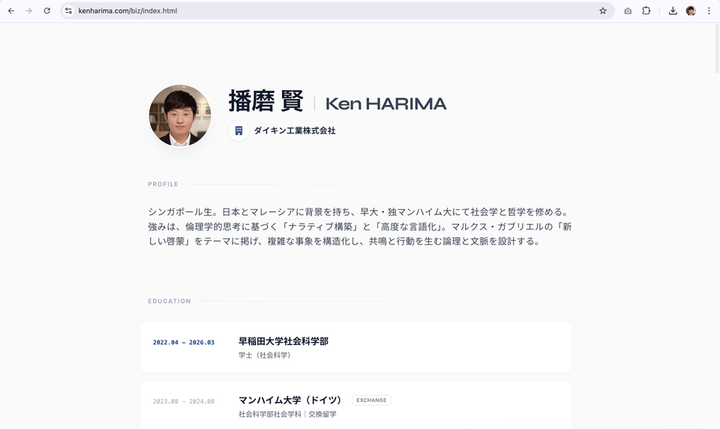Click the page vertical scrollbar
The height and width of the screenshot is (429, 720).
(x=717, y=48)
